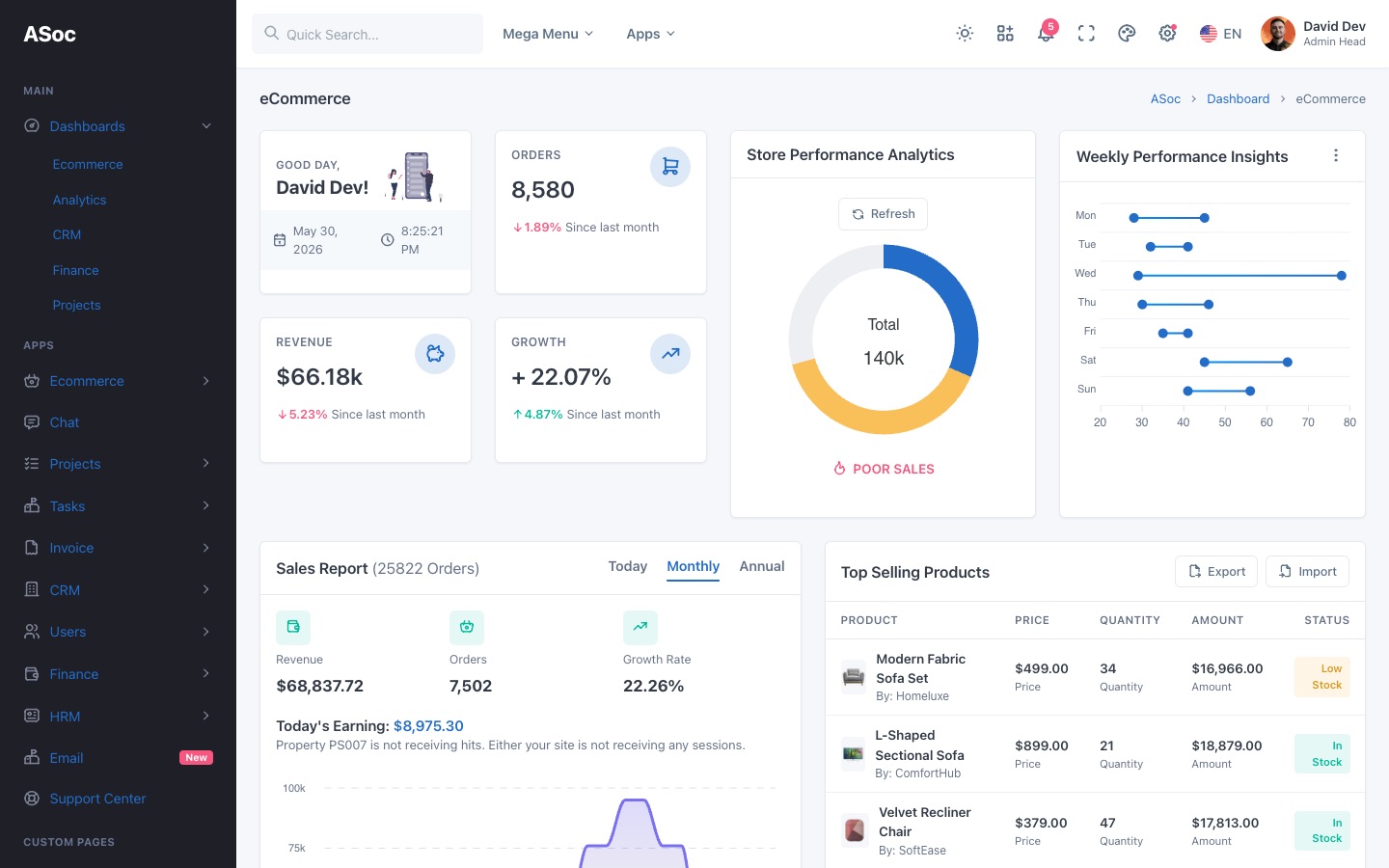Switch Sales Report to Monthly tab
The width and height of the screenshot is (1389, 868).
point(694,566)
